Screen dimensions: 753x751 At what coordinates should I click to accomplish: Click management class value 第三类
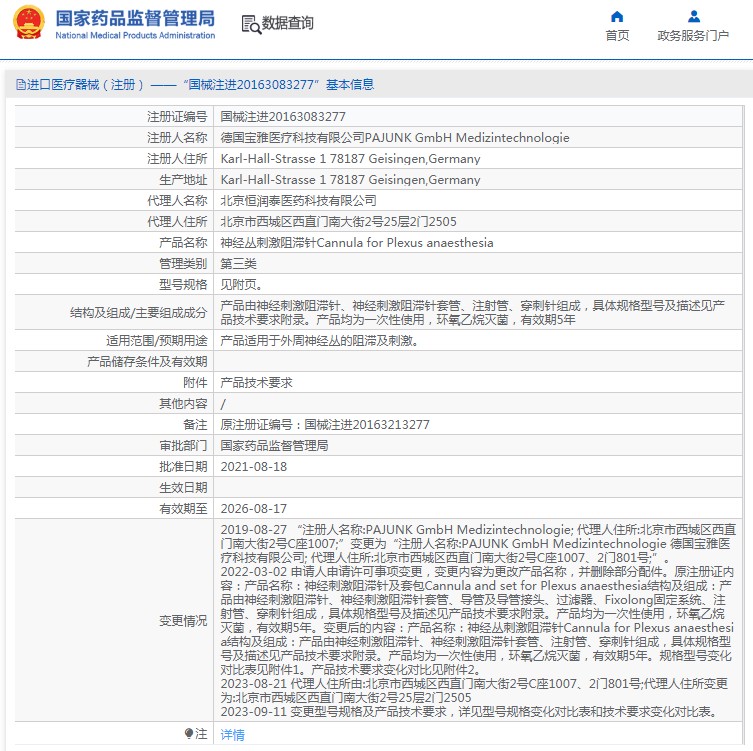click(238, 264)
